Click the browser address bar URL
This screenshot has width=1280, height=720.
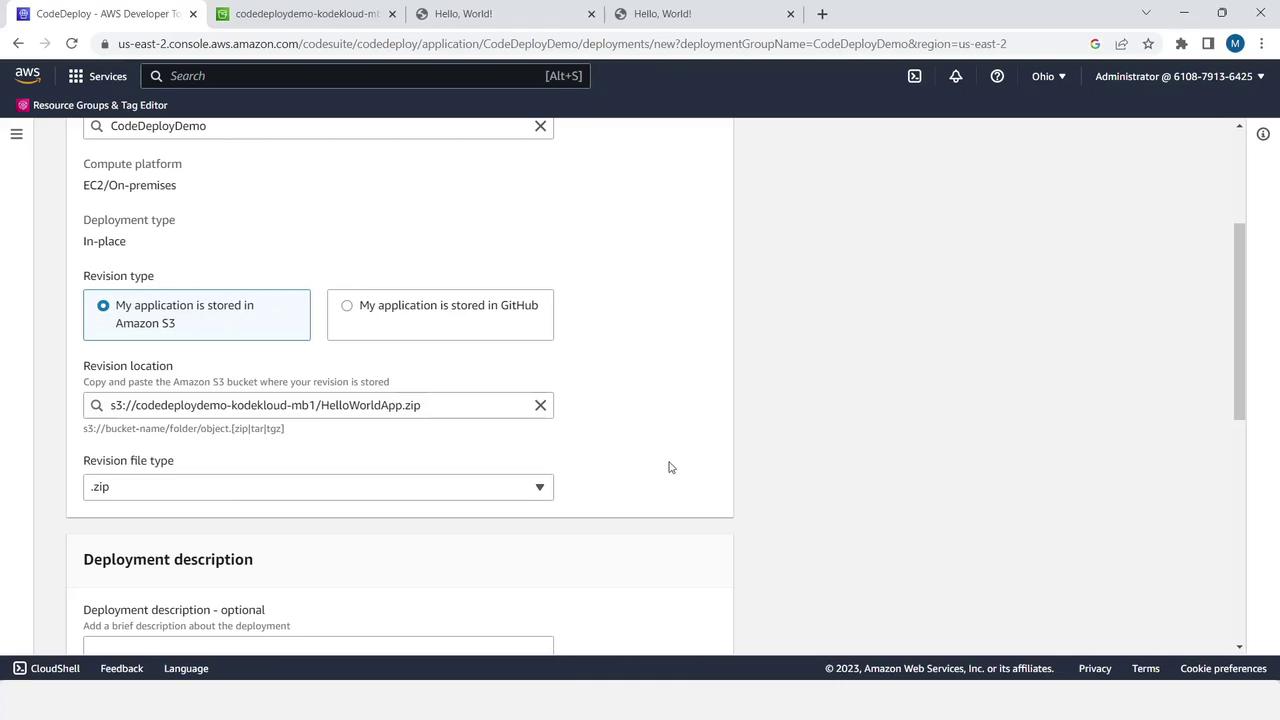tap(562, 44)
